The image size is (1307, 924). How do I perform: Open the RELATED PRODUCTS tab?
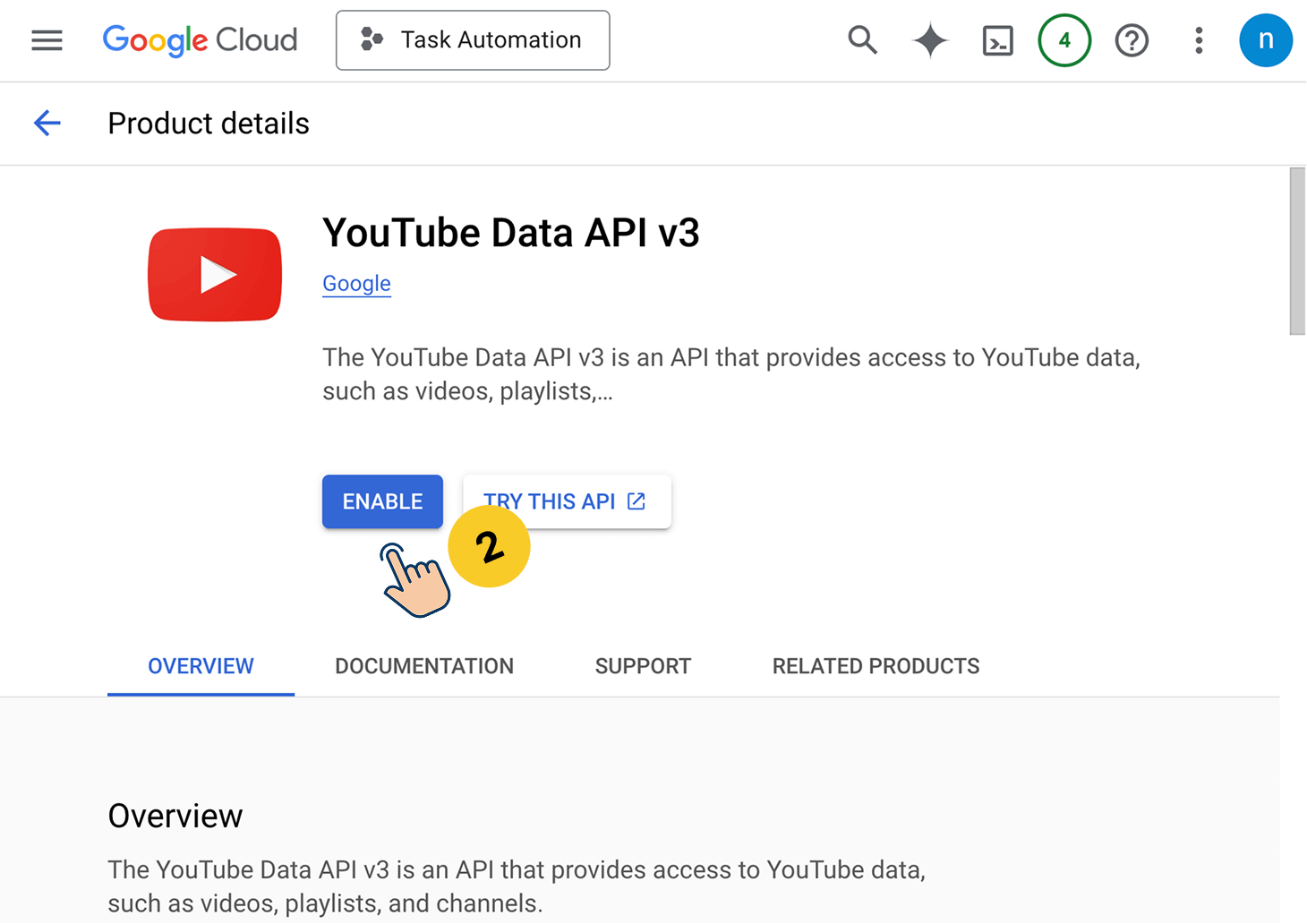click(x=876, y=666)
